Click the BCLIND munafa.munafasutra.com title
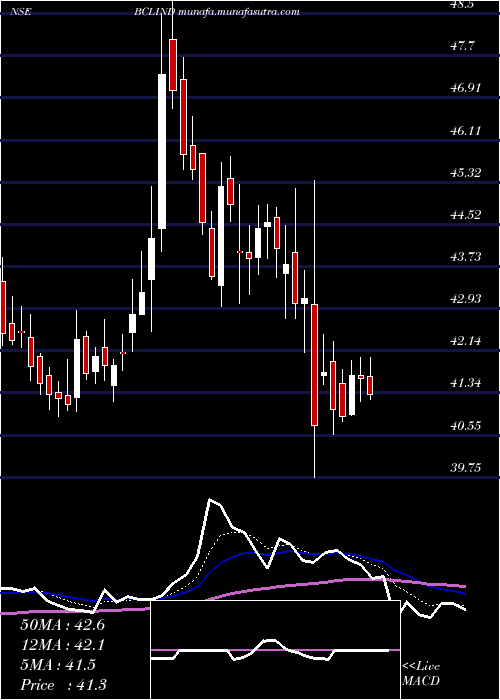 point(217,12)
